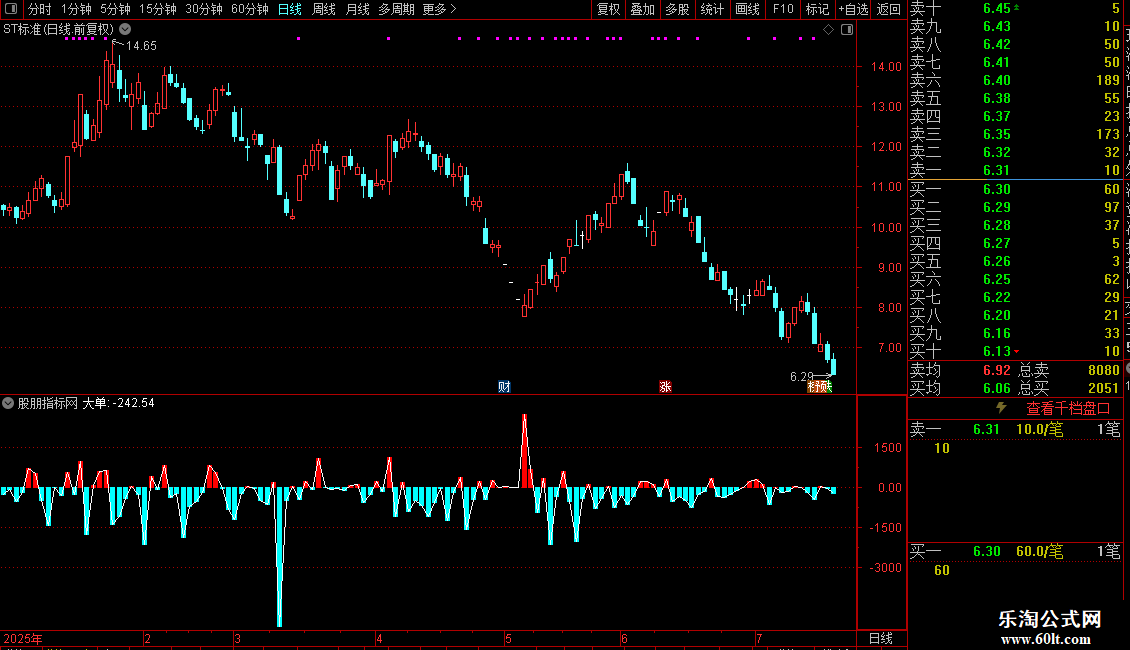Screen dimensions: 1130x650
Task: Open the dropdown beside 股朋指标网 indicator
Action: click(x=7, y=403)
